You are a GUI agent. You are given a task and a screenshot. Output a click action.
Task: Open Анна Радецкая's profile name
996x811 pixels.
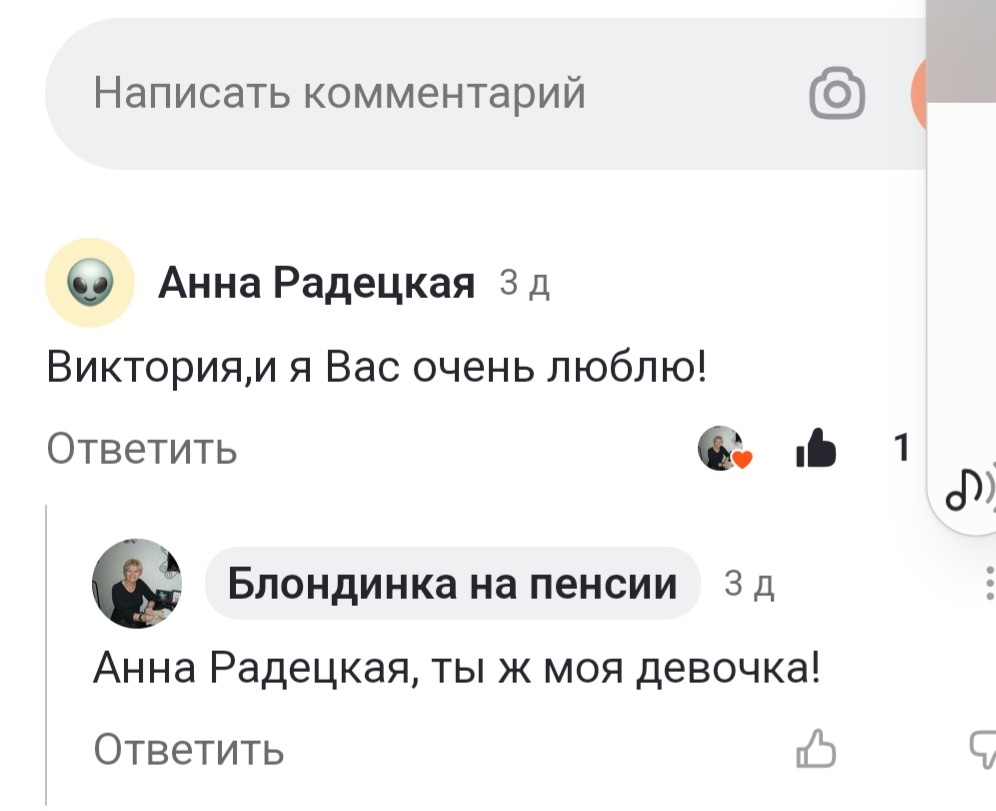[x=317, y=282]
